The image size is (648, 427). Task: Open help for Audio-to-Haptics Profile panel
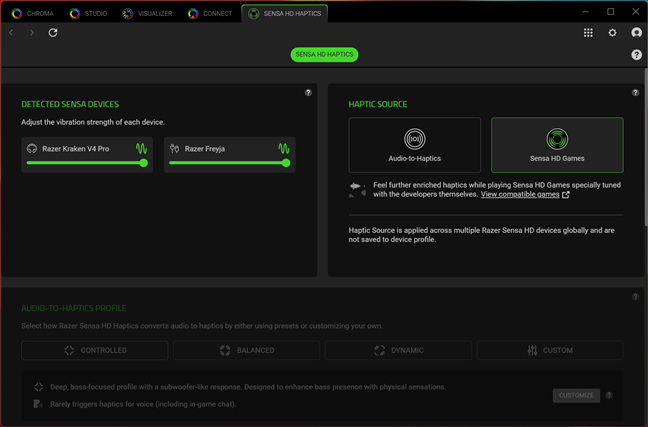(x=635, y=296)
